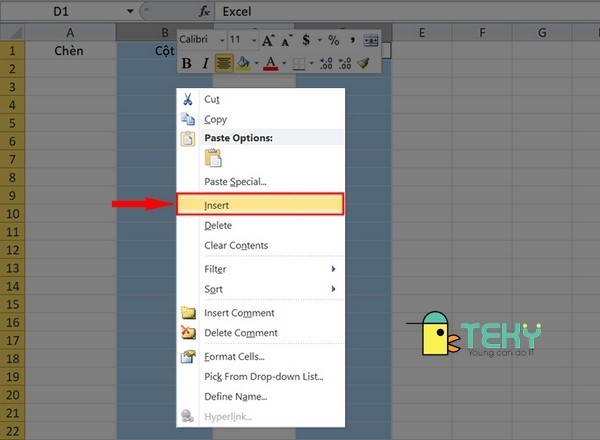
Task: Choose Copy from the context menu
Action: (261, 119)
